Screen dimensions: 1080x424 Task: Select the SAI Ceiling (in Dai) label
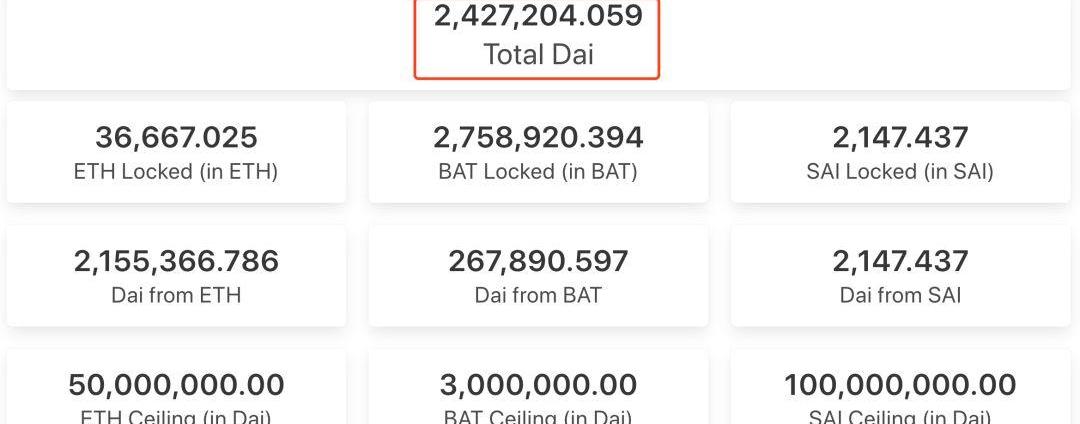[x=900, y=416]
